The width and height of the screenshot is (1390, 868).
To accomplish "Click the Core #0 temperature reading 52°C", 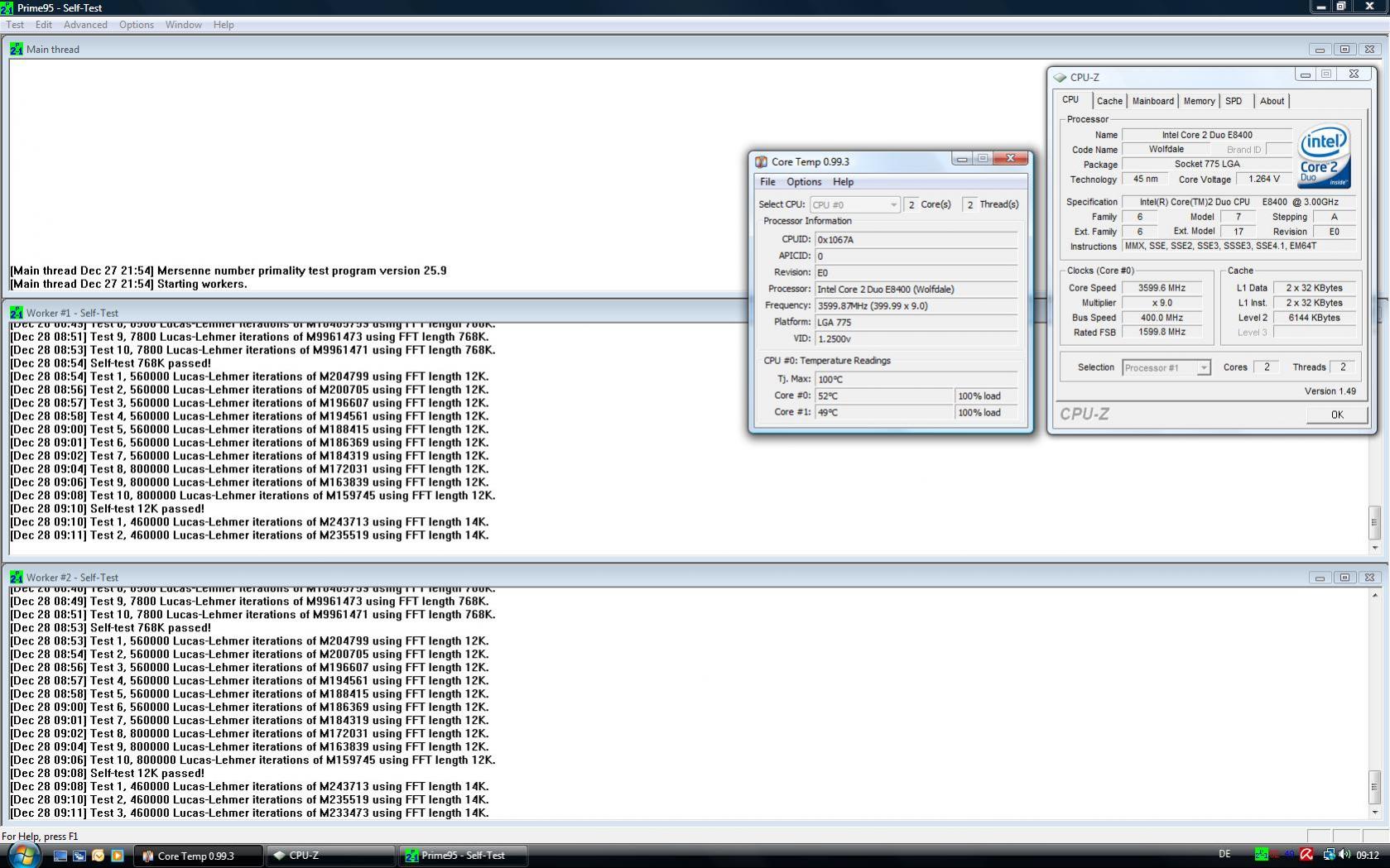I will click(x=884, y=396).
